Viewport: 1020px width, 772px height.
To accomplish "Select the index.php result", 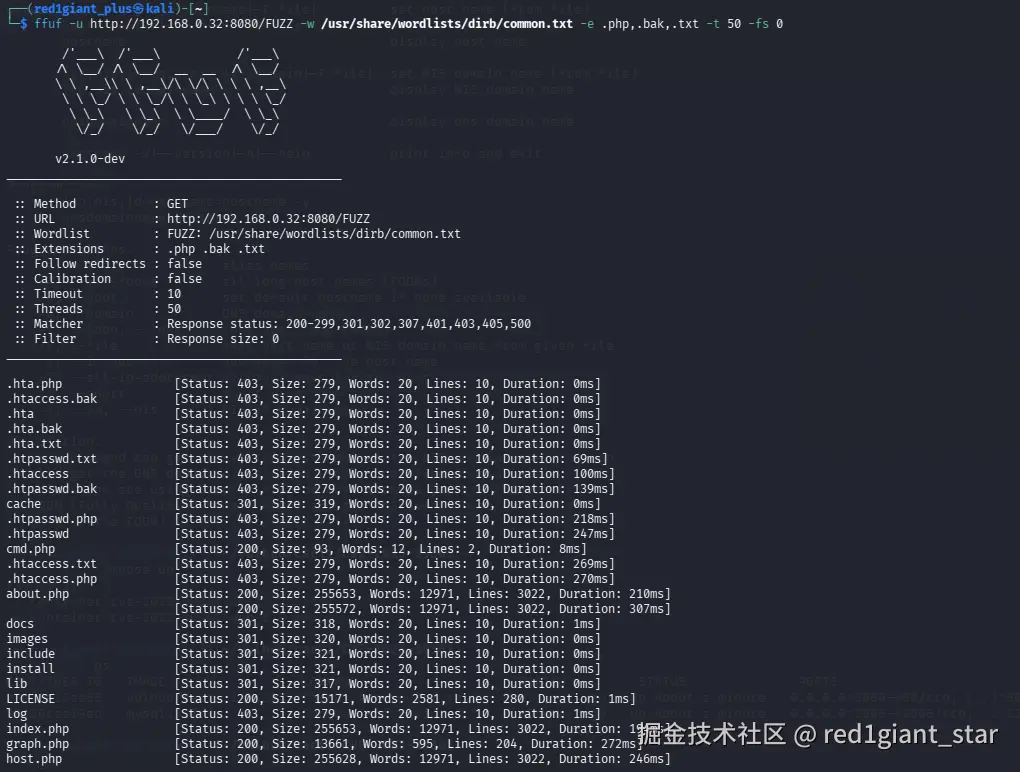I will pyautogui.click(x=37, y=728).
